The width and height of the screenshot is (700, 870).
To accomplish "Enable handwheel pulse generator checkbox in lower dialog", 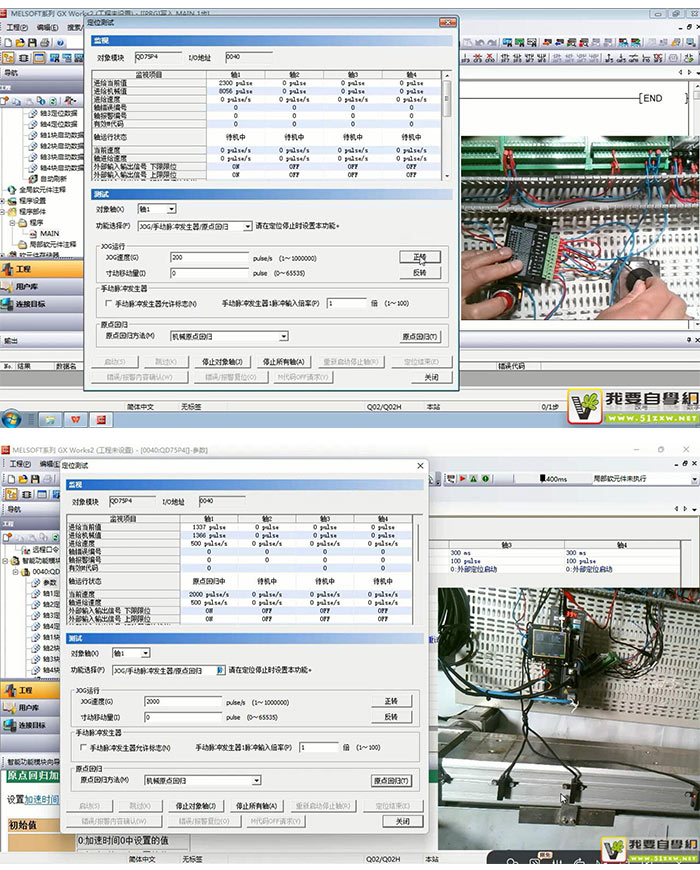I will pyautogui.click(x=83, y=747).
